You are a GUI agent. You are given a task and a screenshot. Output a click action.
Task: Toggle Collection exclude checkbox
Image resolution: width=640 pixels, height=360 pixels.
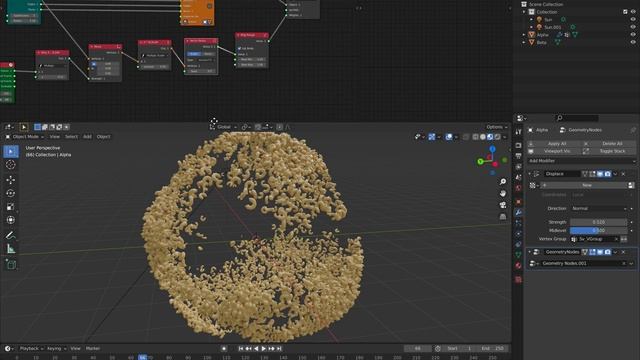[625, 12]
